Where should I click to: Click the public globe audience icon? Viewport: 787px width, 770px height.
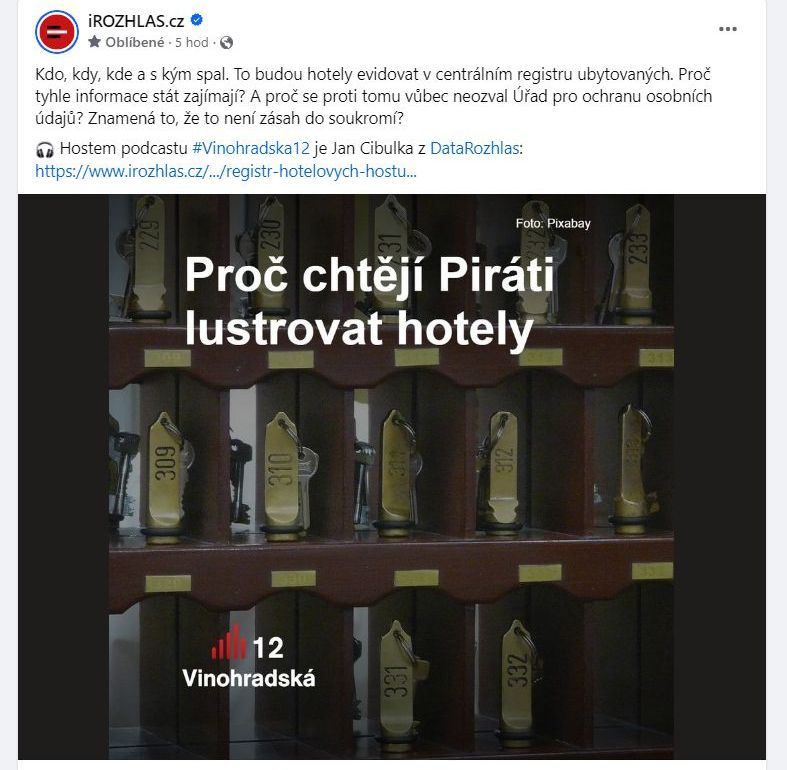(226, 43)
